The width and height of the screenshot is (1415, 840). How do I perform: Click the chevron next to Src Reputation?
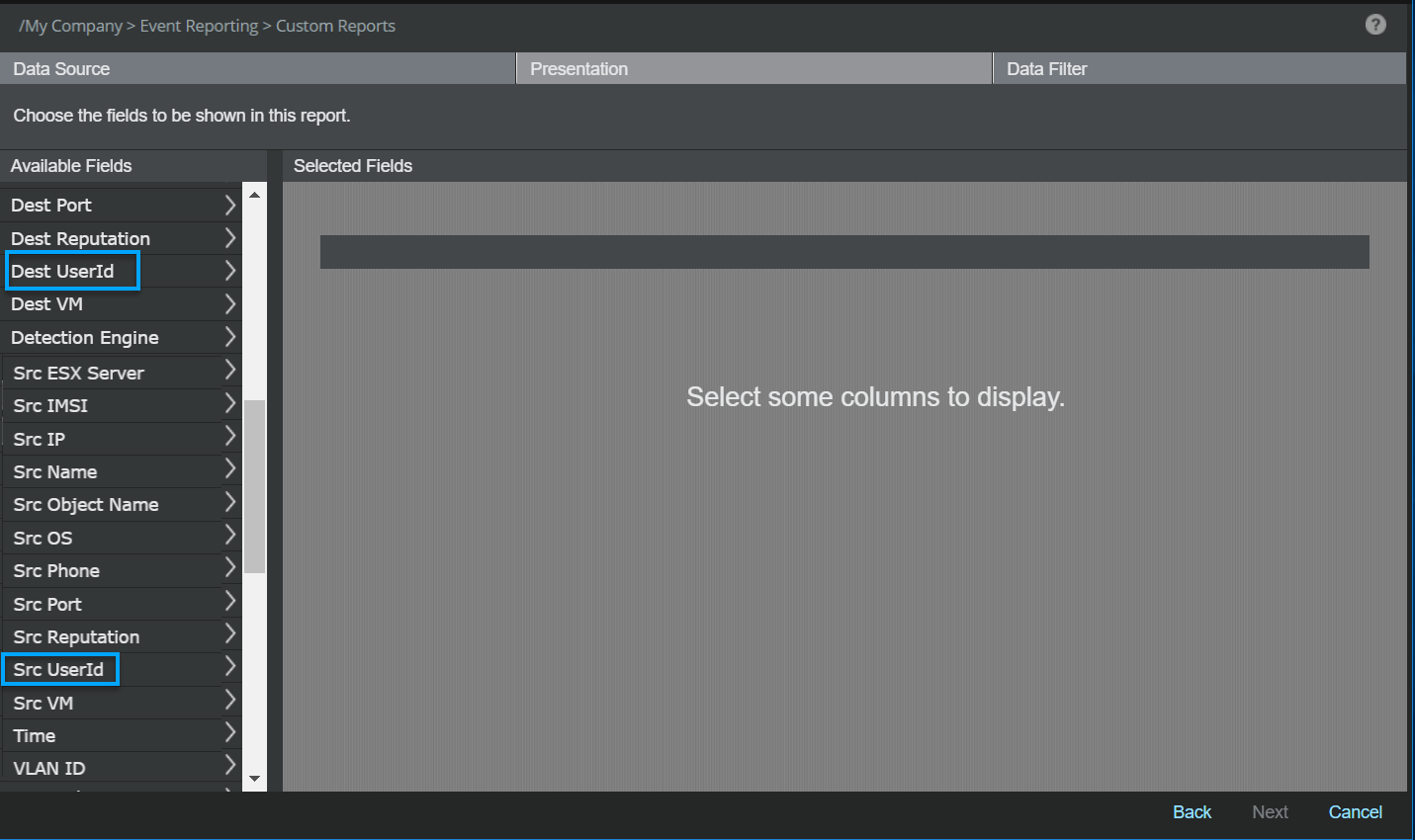(229, 634)
